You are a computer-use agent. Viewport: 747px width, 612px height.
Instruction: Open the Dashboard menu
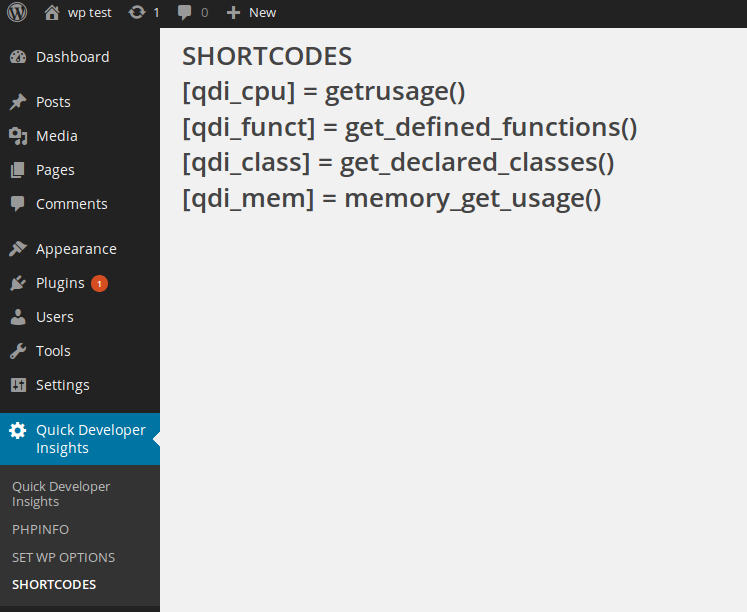click(73, 57)
